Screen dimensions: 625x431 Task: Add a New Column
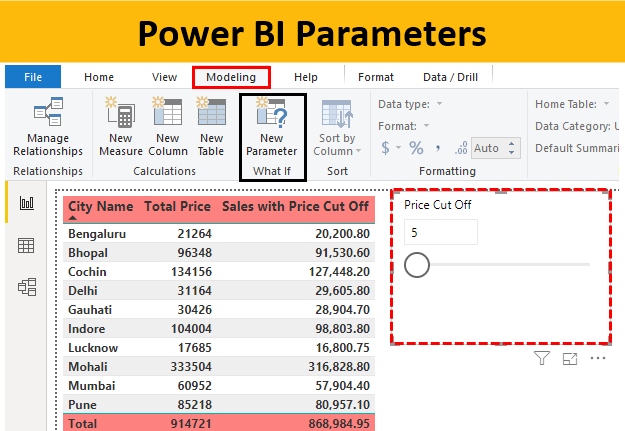168,127
